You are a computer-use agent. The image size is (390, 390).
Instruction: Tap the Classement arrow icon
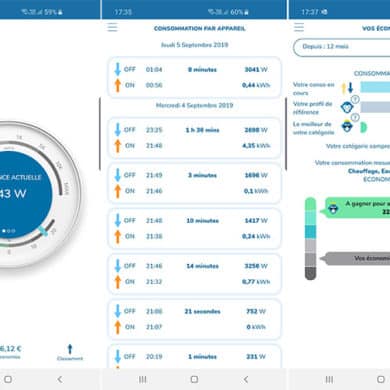coord(70,349)
